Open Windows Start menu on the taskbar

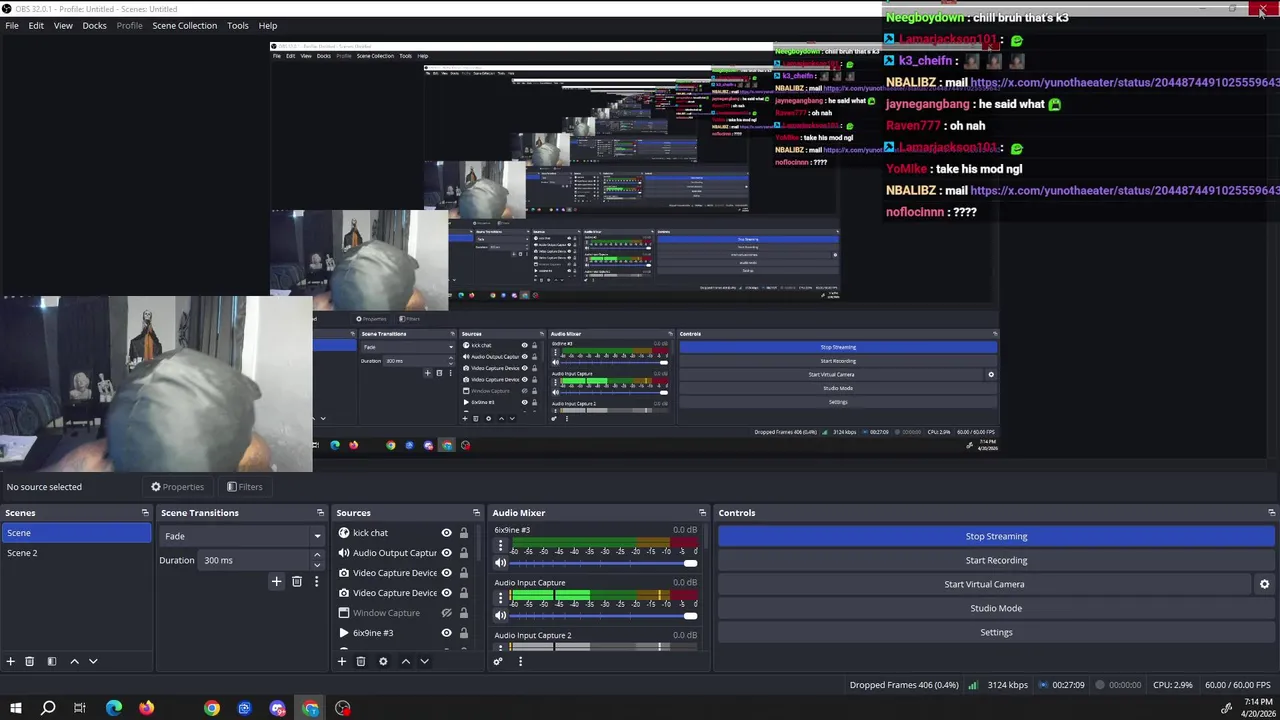click(x=15, y=708)
